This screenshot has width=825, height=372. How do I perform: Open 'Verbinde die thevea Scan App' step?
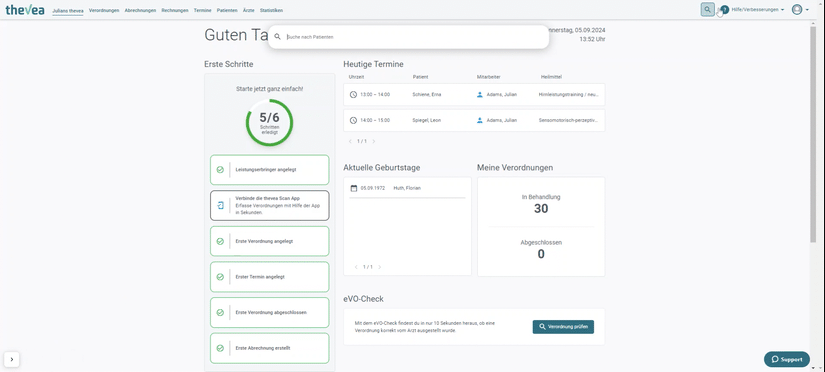click(x=269, y=205)
